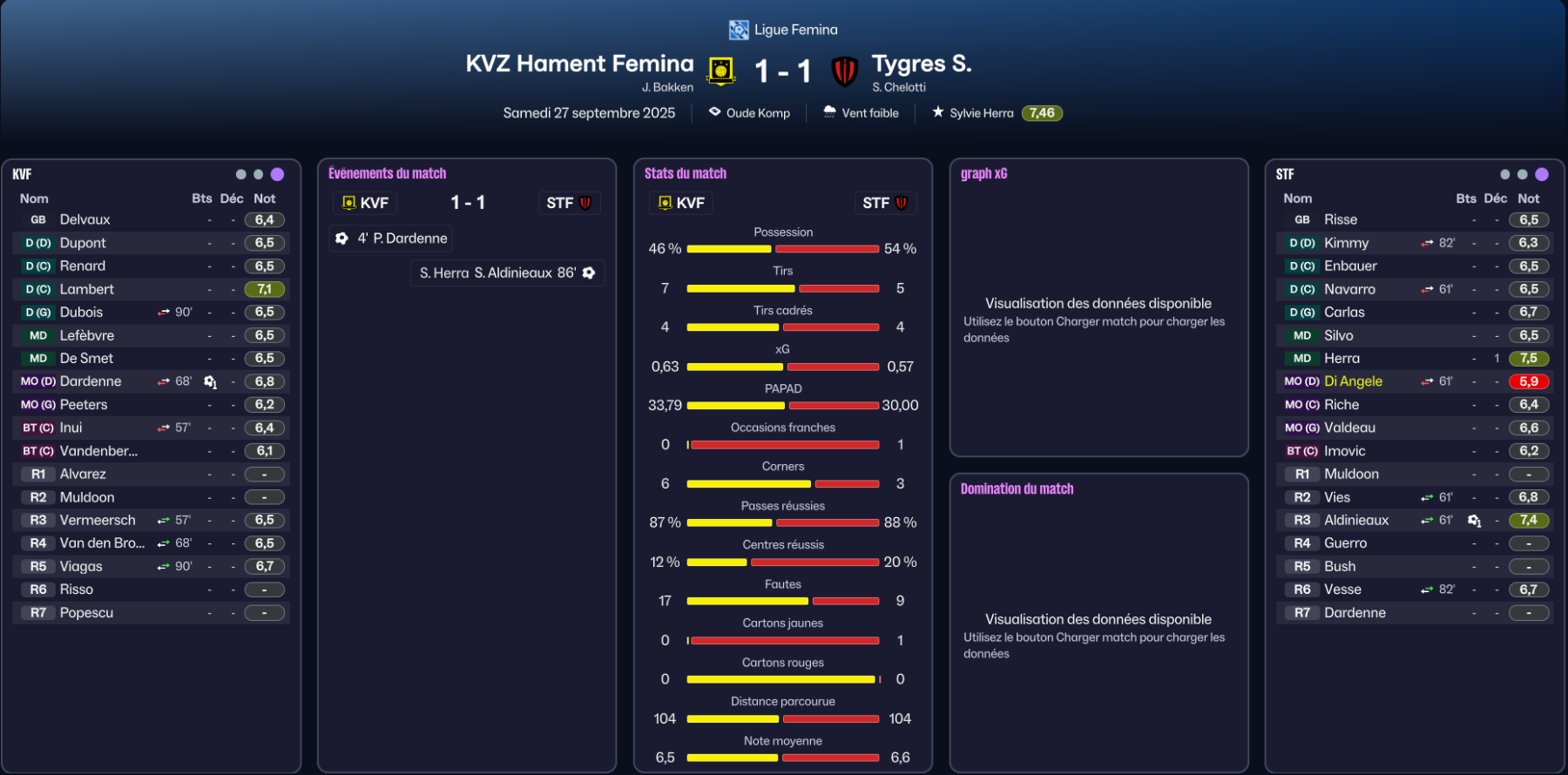Select the first page dot in KVF panel
This screenshot has height=775, width=1568.
[240, 174]
